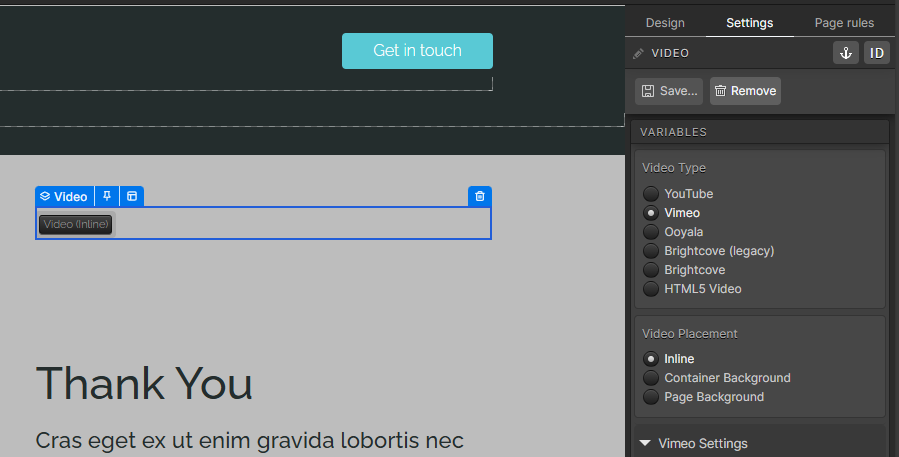
Task: Click the Get in touch button
Action: click(x=417, y=51)
